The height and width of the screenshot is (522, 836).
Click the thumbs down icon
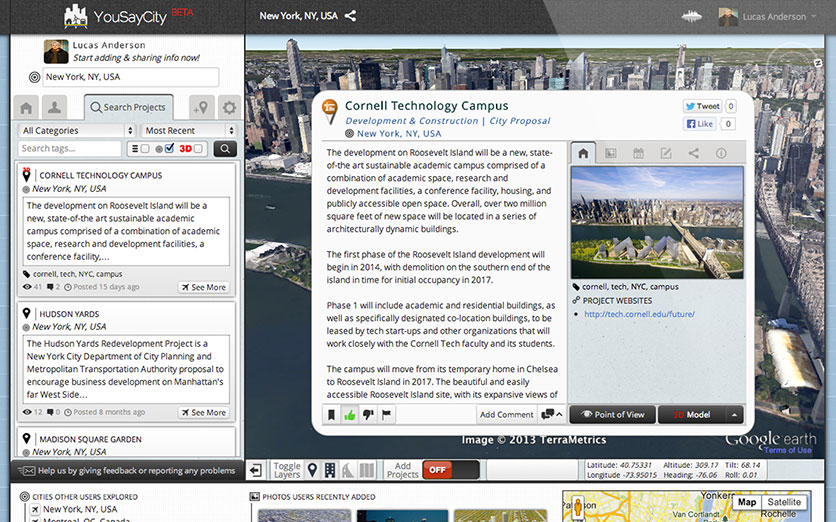click(x=368, y=414)
